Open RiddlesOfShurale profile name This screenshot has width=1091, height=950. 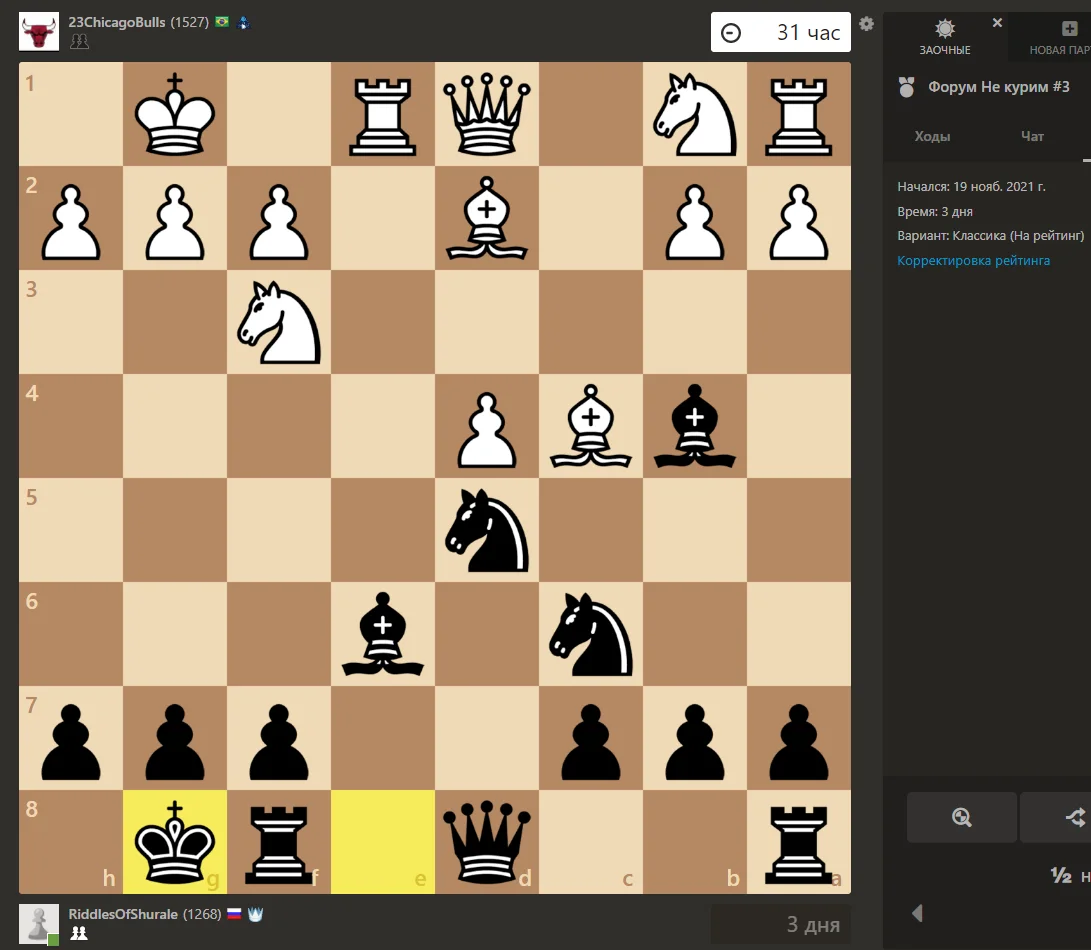(122, 914)
